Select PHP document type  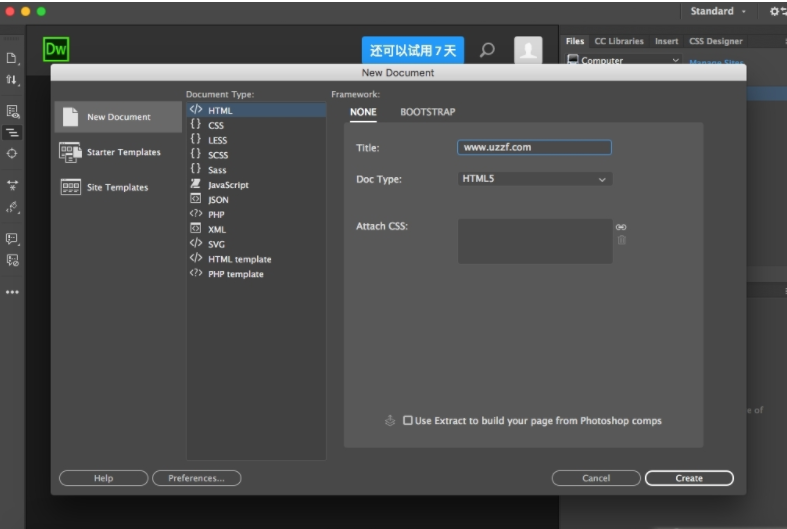click(256, 214)
